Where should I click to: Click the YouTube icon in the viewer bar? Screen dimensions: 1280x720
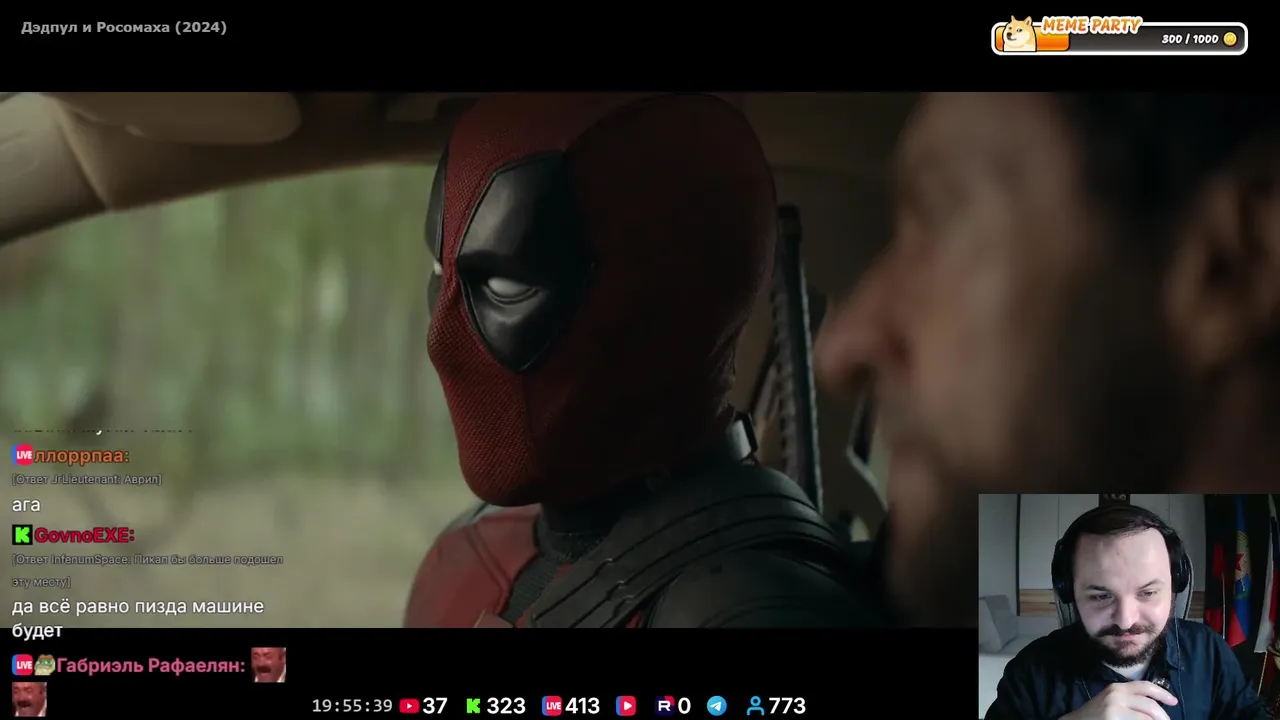pos(409,706)
